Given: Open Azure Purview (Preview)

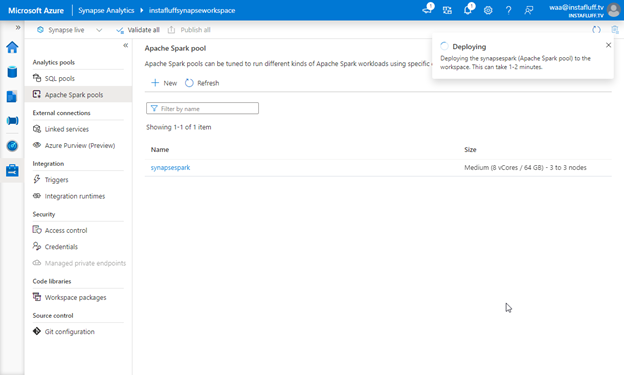Looking at the screenshot, I should click(78, 145).
